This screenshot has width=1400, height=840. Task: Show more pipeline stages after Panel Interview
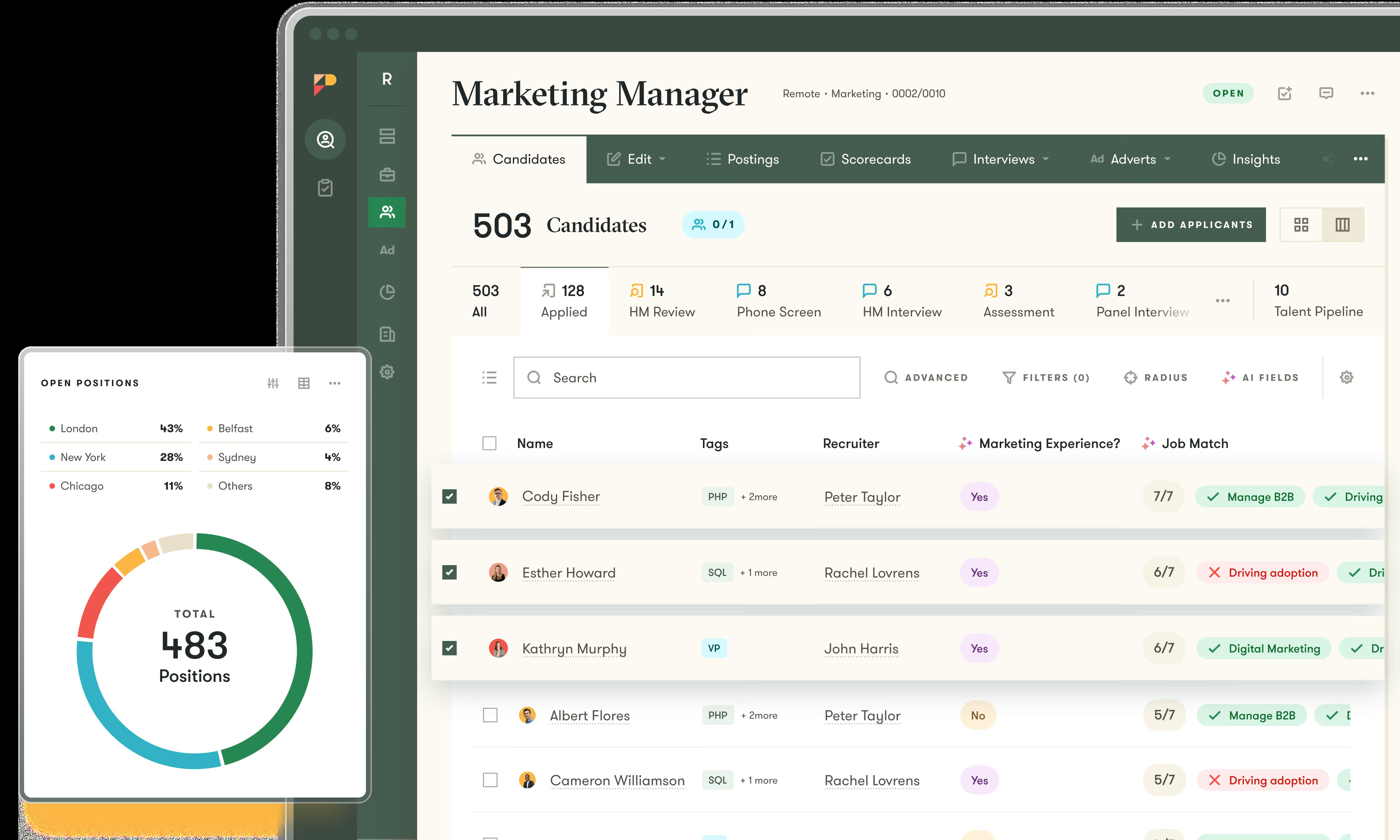[x=1223, y=300]
